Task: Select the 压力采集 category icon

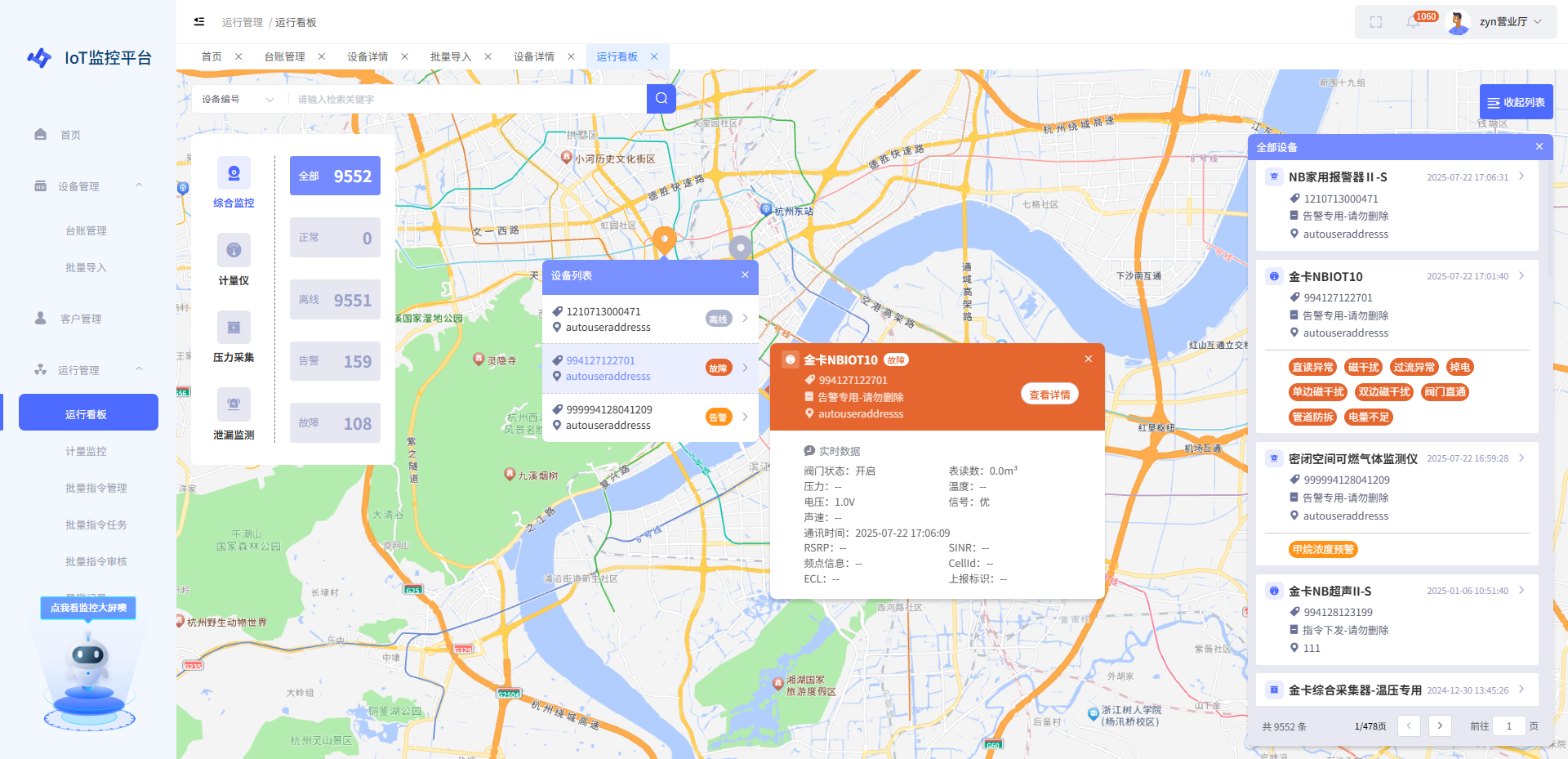Action: (x=234, y=327)
